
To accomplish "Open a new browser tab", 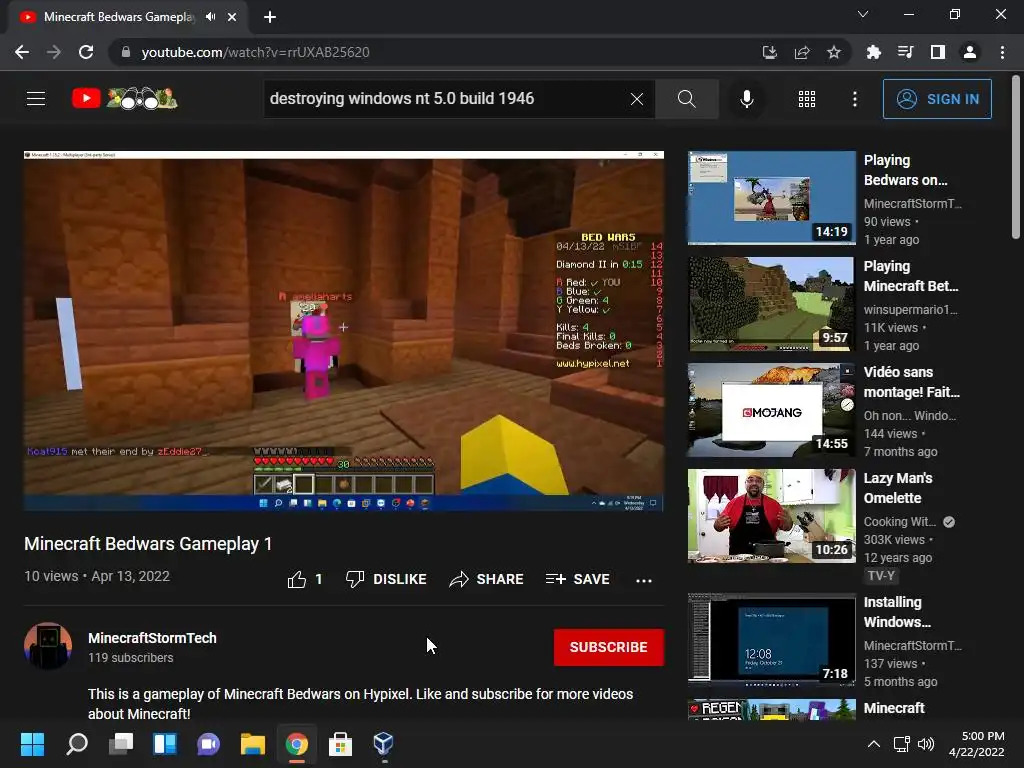I will [270, 17].
